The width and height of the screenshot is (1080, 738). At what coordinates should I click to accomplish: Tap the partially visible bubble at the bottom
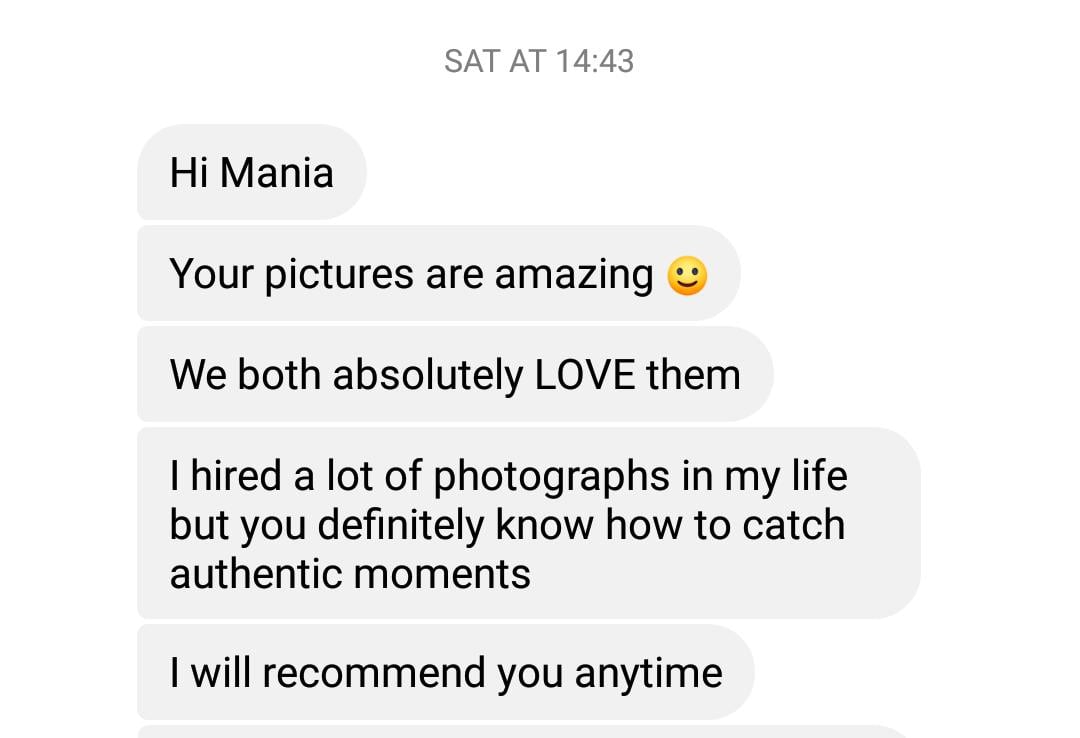click(520, 731)
